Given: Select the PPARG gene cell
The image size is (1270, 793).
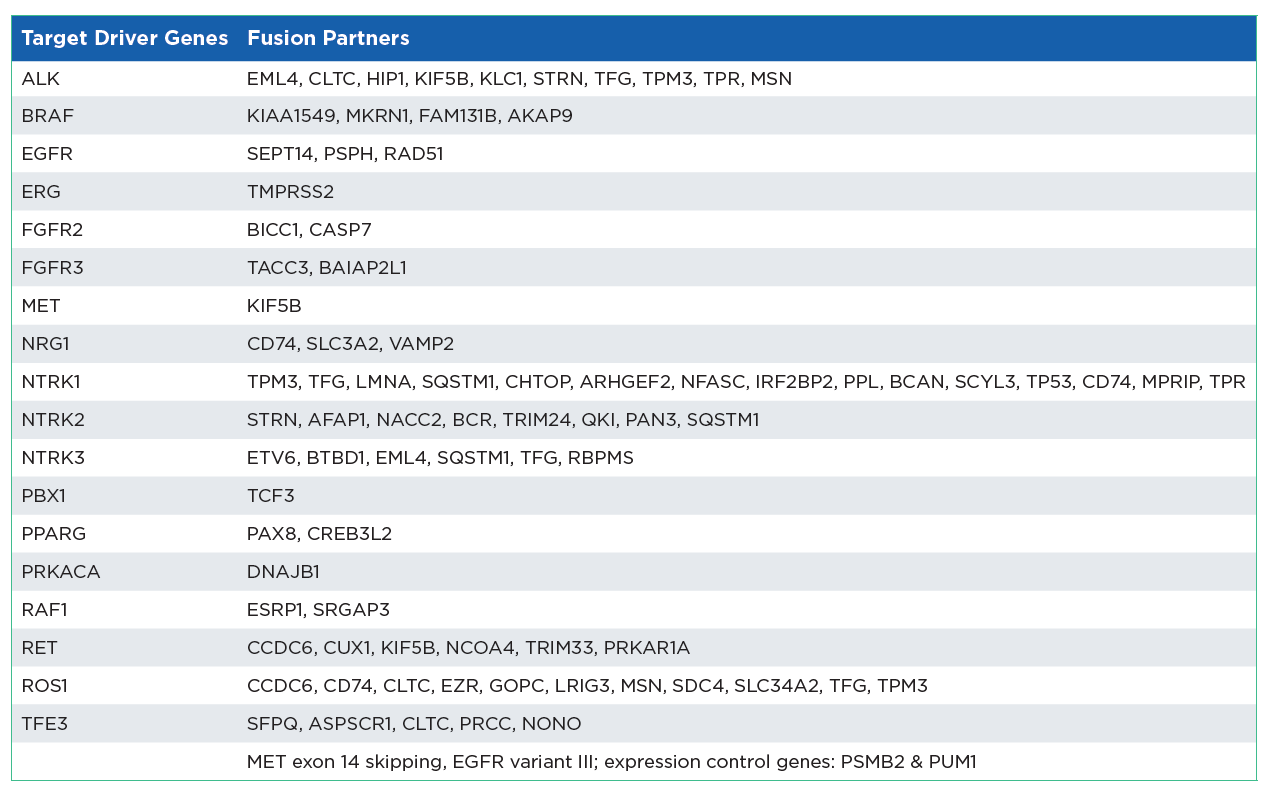Looking at the screenshot, I should tap(54, 534).
